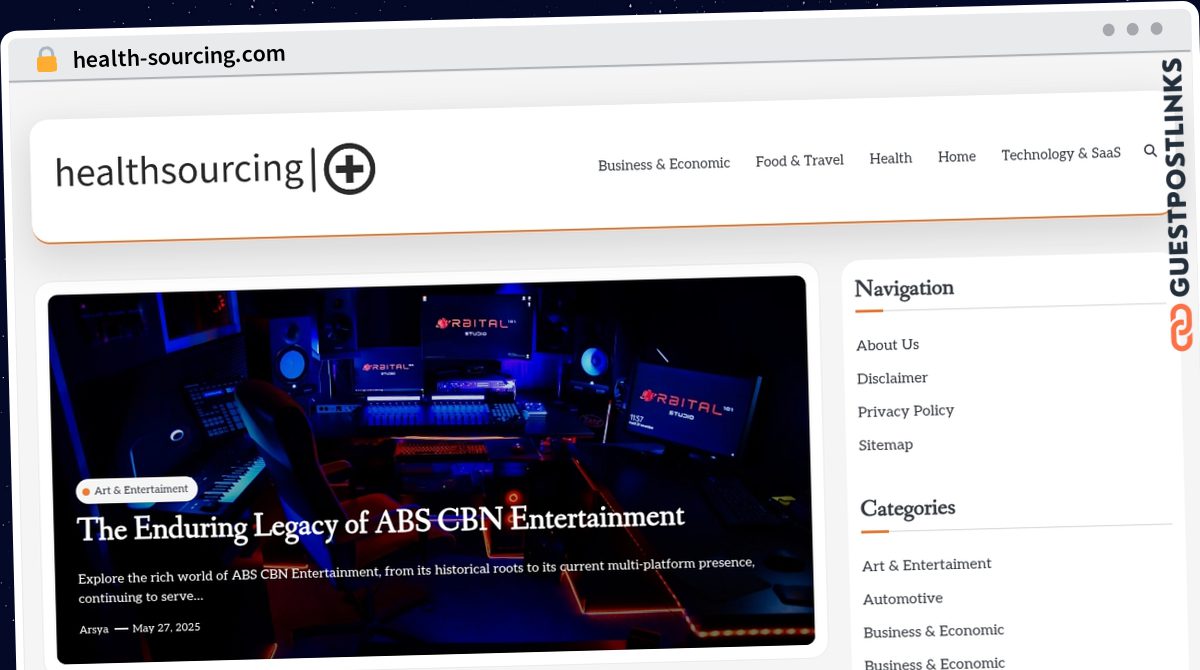Screen dimensions: 1200x670
Task: Open Technology & SaaS menu item
Action: click(1060, 154)
